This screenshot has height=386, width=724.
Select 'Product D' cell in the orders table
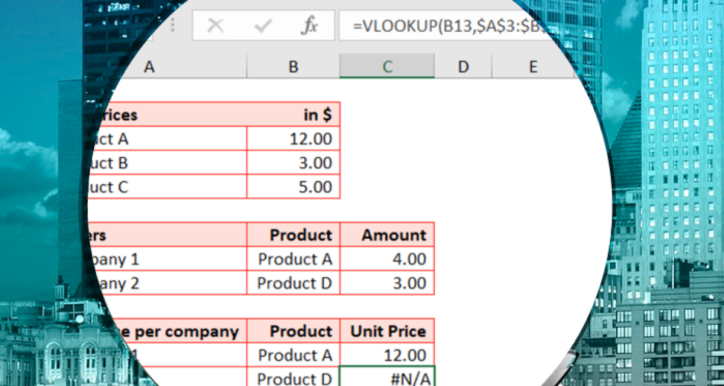pyautogui.click(x=293, y=283)
